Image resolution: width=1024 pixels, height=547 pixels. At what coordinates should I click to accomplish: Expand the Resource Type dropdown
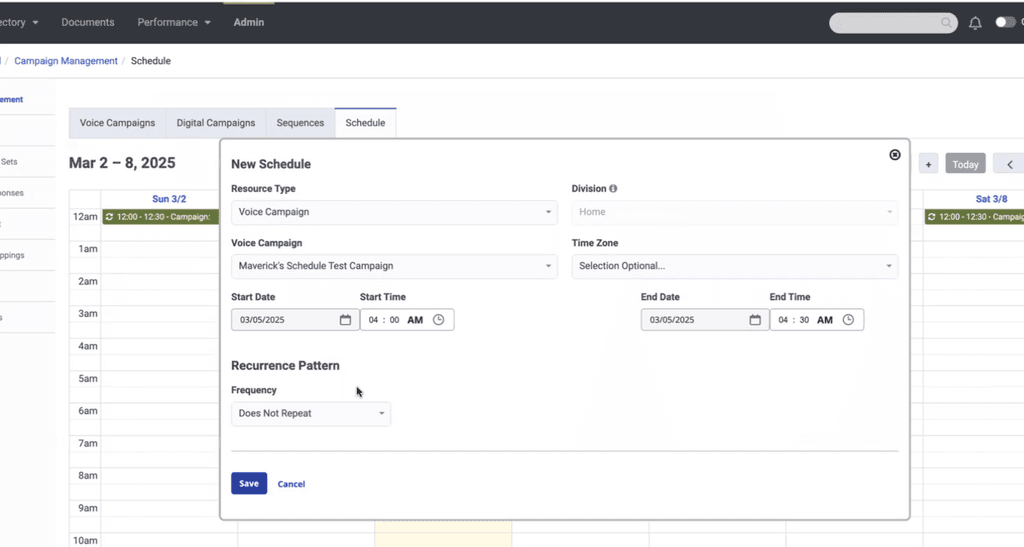point(394,212)
